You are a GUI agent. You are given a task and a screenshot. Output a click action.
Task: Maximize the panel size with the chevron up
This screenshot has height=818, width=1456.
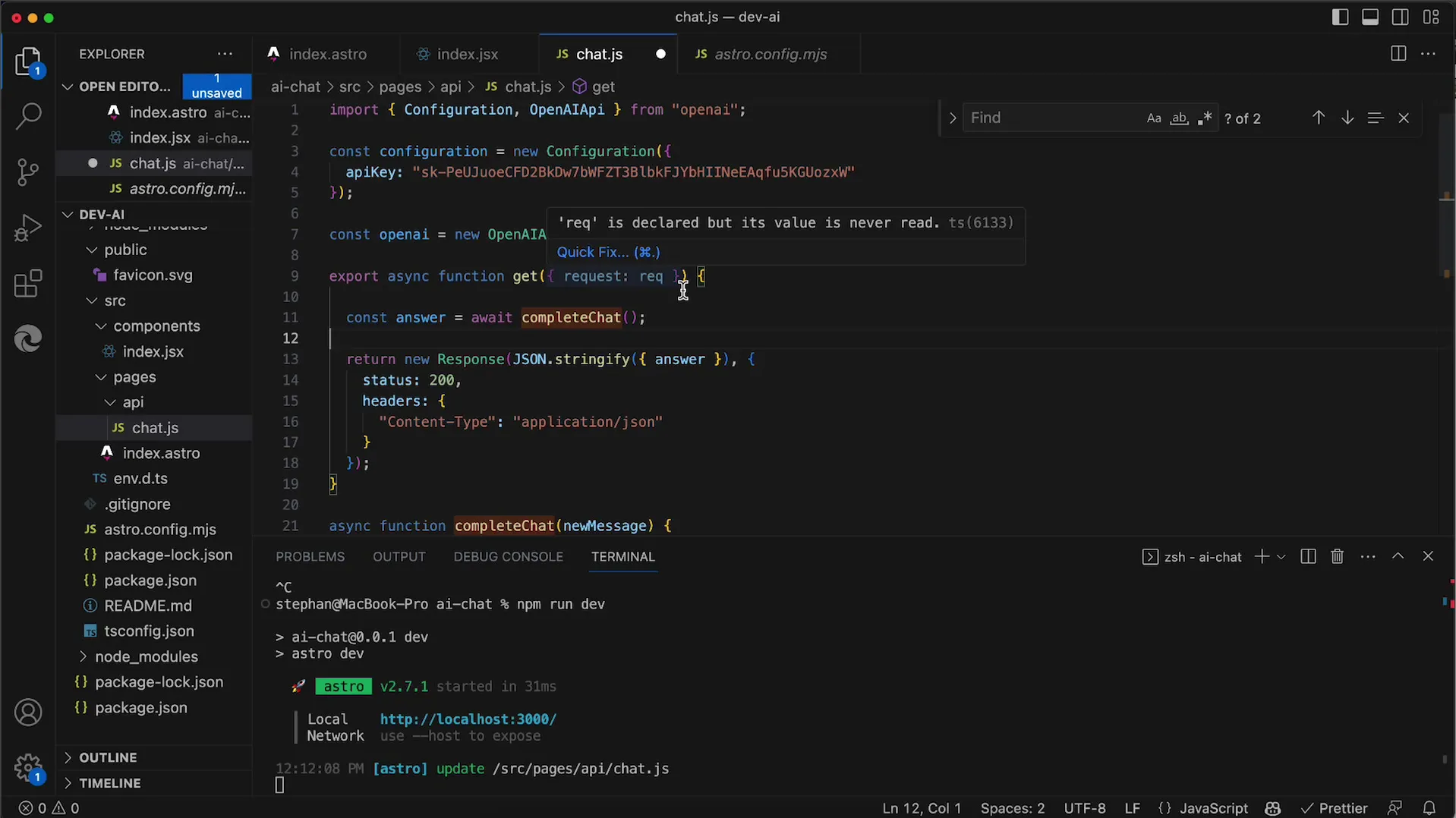click(x=1398, y=556)
